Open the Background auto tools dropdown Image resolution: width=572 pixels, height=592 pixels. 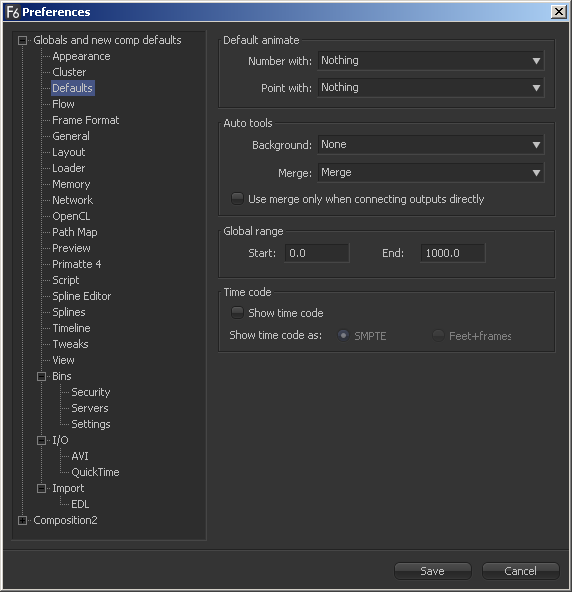point(431,145)
